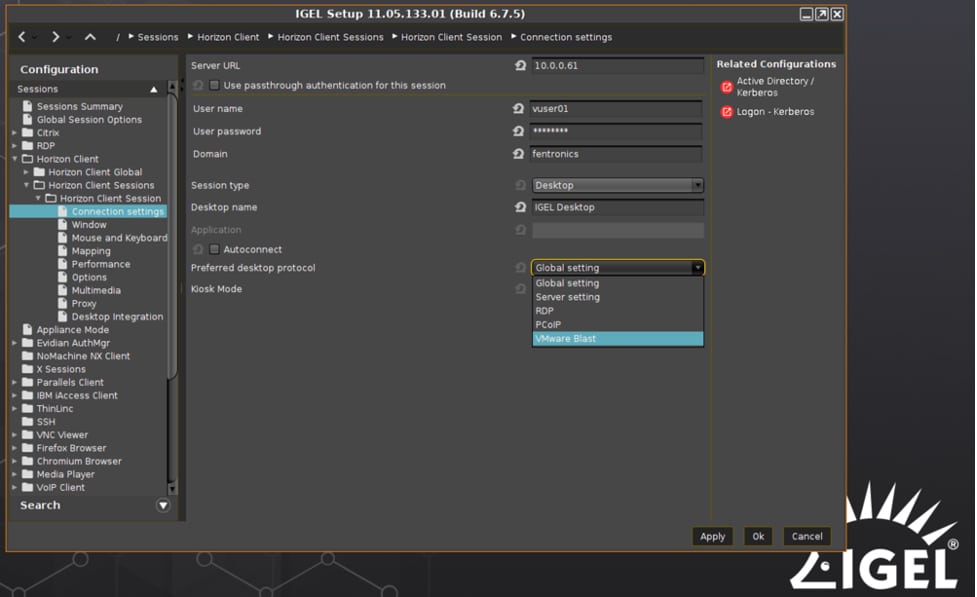
Task: Select the Citrix folder
Action: tap(47, 133)
